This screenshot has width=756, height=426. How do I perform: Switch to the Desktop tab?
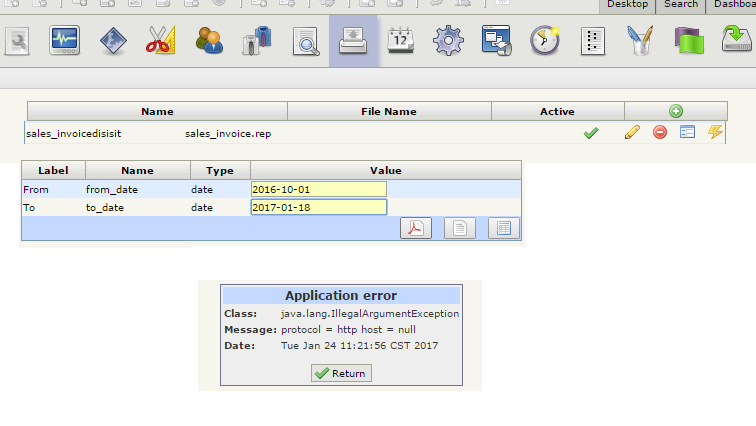tap(627, 6)
